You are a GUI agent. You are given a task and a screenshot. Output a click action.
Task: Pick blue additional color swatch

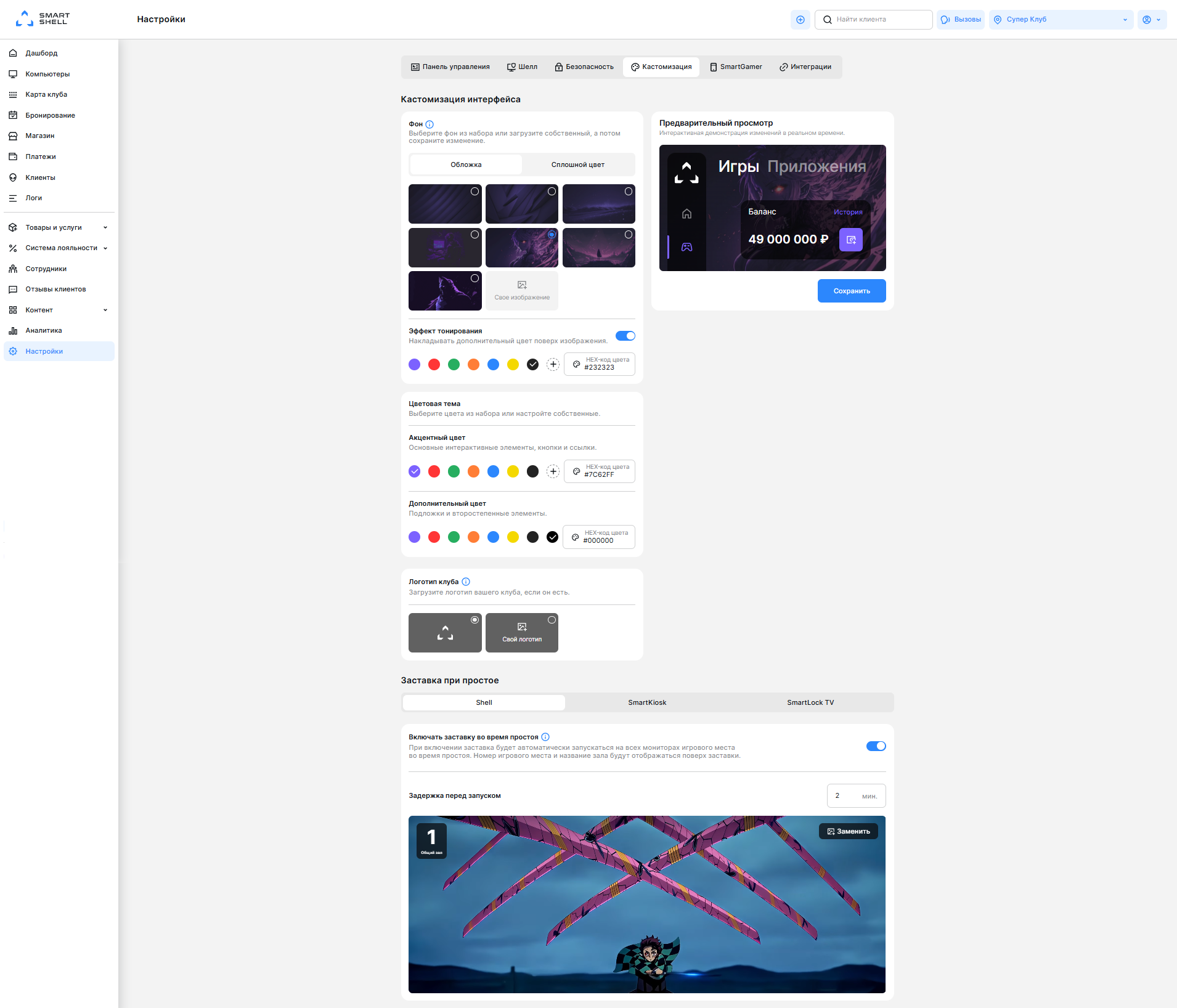(x=493, y=537)
